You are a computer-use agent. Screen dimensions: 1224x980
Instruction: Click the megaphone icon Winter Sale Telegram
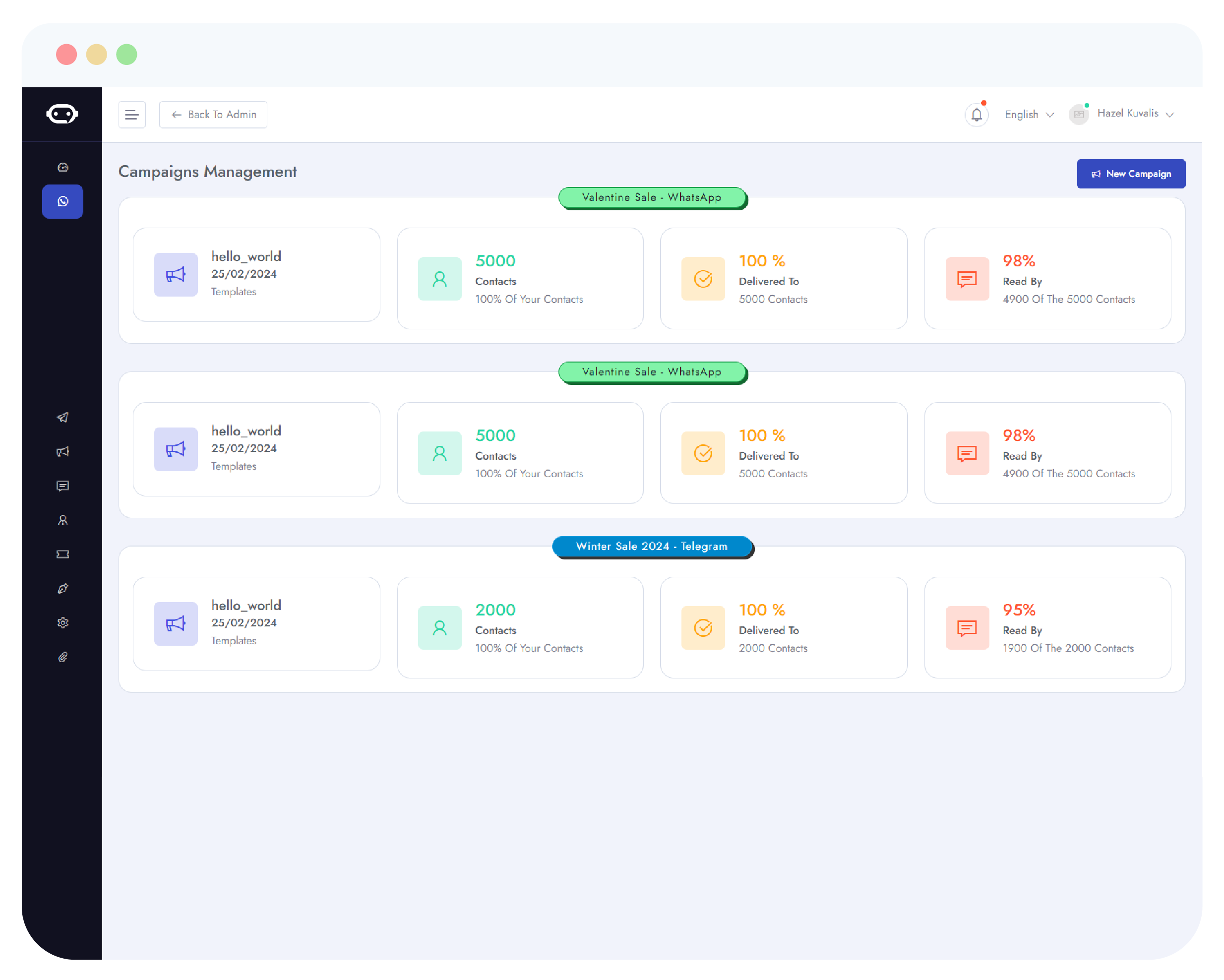[175, 623]
